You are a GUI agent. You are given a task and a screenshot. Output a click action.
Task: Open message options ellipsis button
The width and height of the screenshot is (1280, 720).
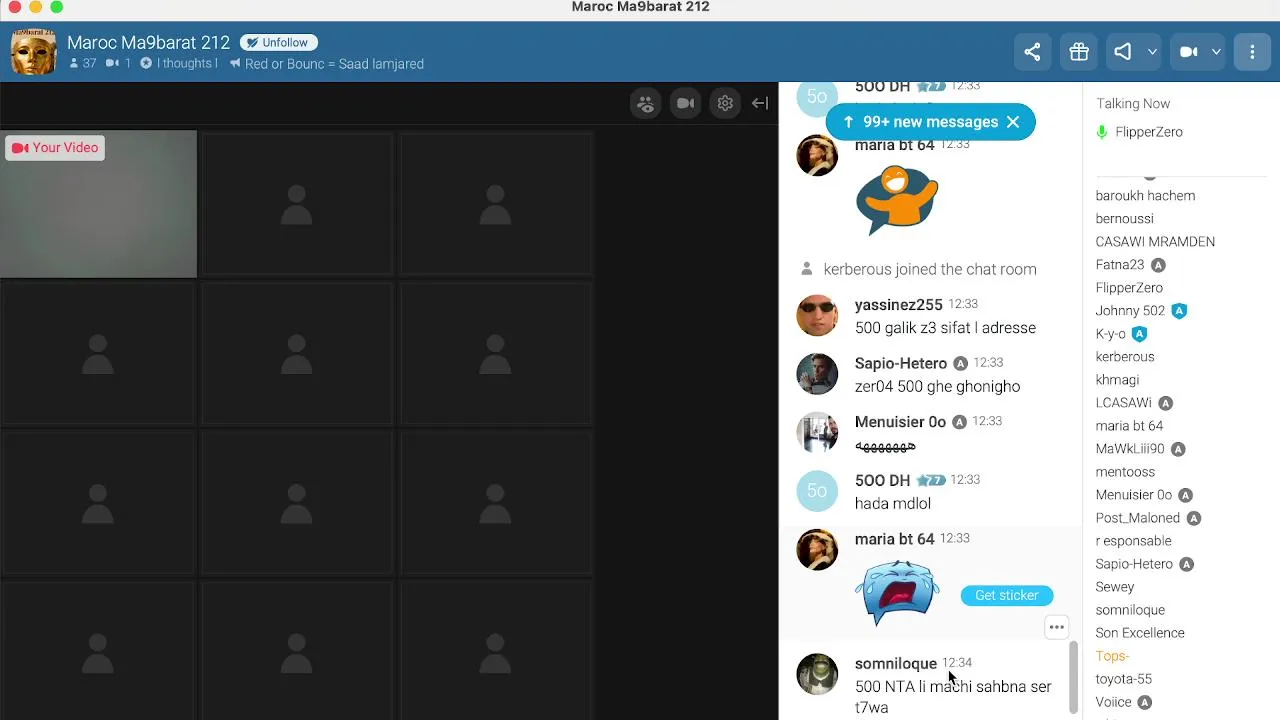tap(1057, 628)
